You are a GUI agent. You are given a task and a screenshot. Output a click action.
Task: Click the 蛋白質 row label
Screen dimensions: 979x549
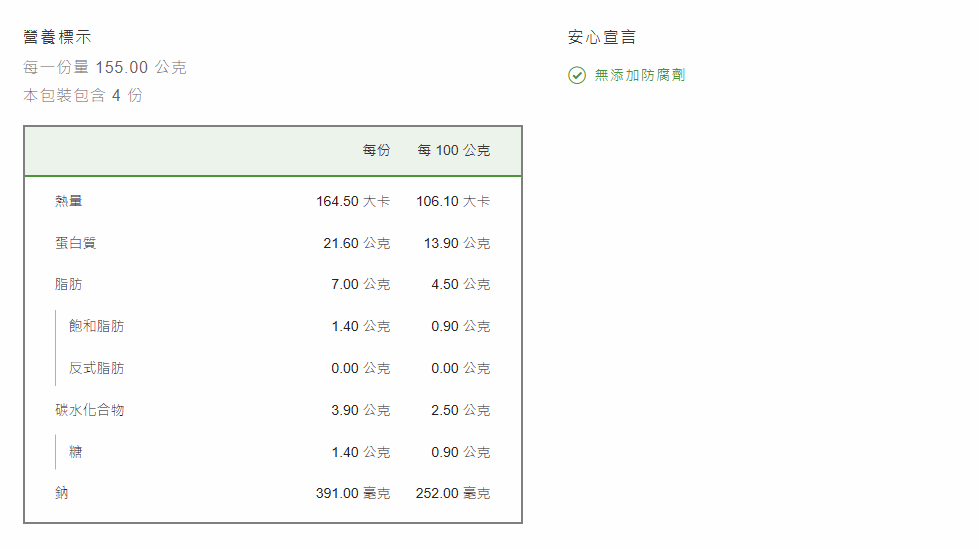pyautogui.click(x=75, y=243)
